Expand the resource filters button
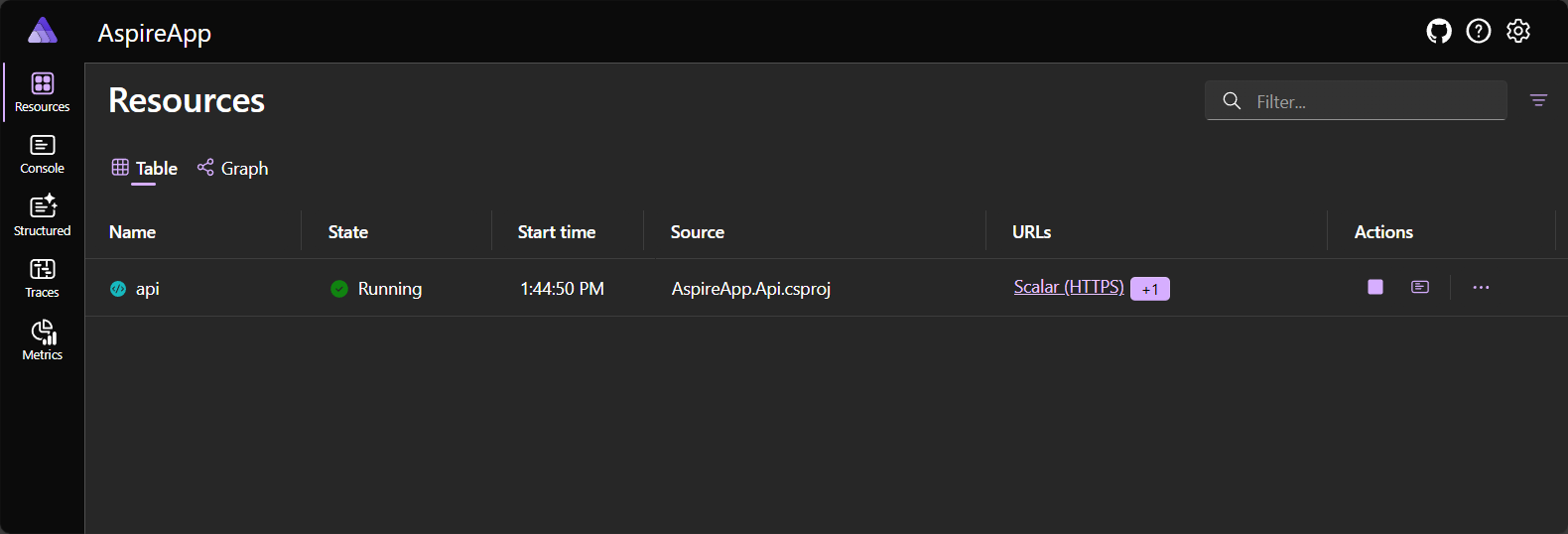Screen dimensions: 1568x534 1538,100
